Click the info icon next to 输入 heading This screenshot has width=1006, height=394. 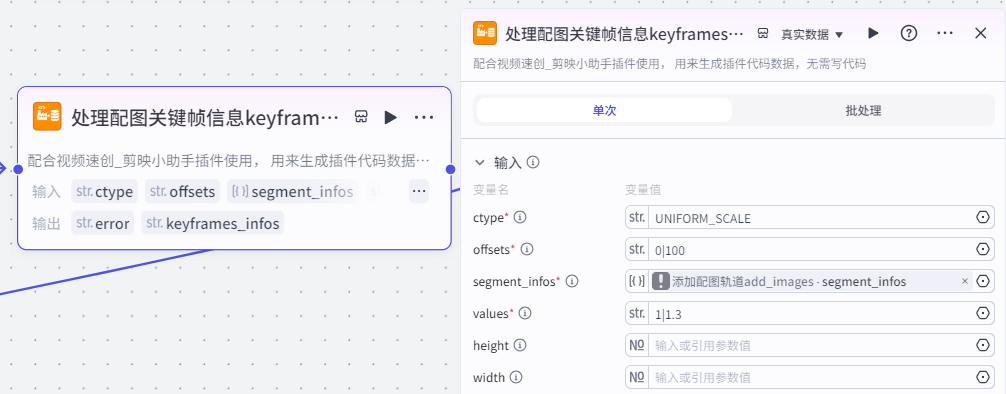click(x=533, y=162)
